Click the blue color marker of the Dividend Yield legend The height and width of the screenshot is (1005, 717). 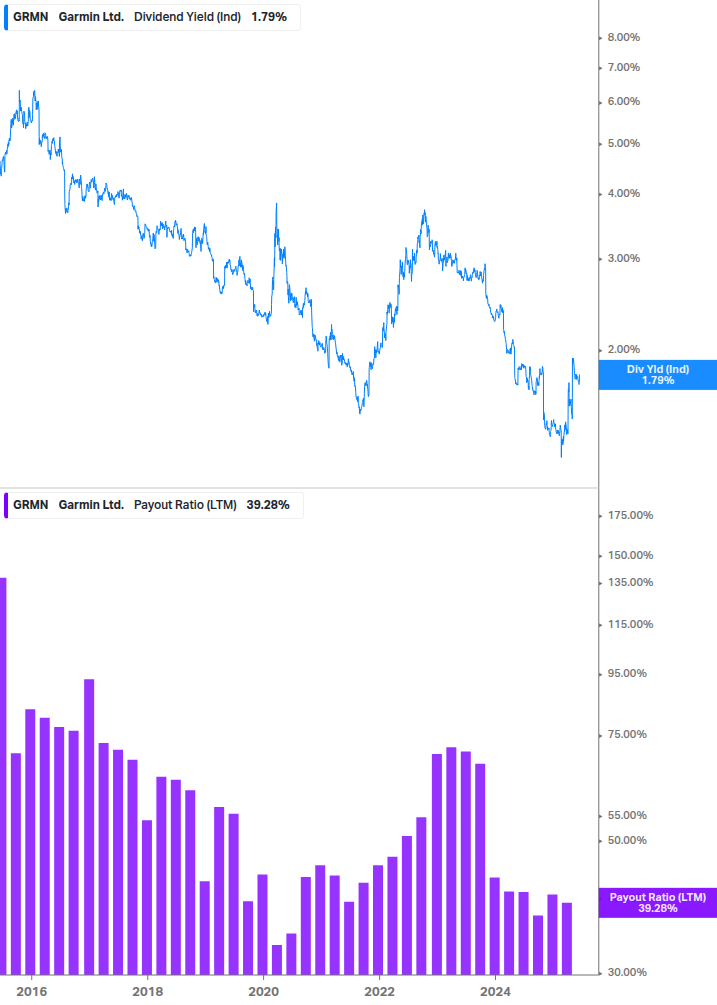point(6,17)
